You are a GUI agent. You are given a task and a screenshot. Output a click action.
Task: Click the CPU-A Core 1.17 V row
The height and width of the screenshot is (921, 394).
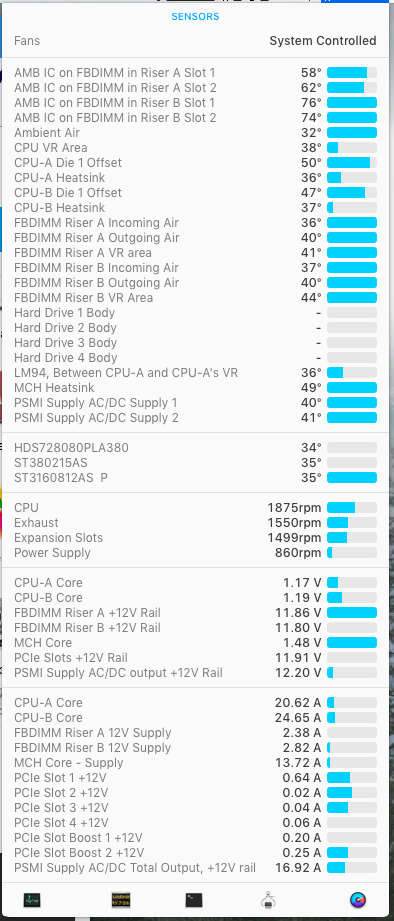click(196, 583)
